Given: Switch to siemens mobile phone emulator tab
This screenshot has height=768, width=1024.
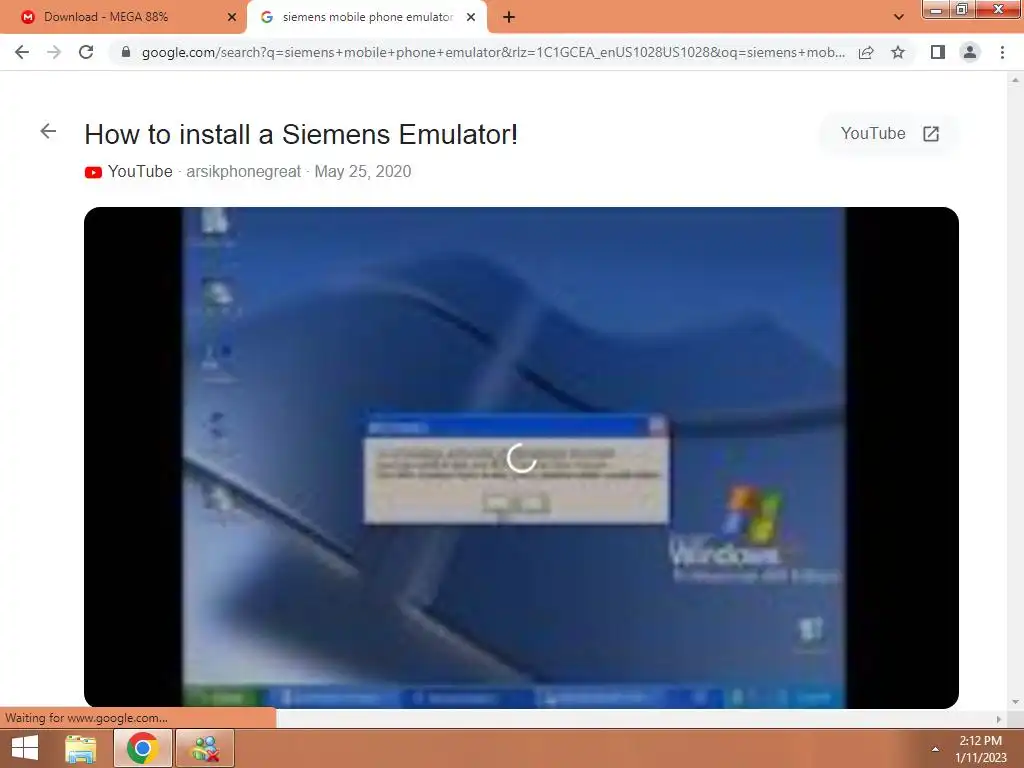Looking at the screenshot, I should pyautogui.click(x=368, y=17).
